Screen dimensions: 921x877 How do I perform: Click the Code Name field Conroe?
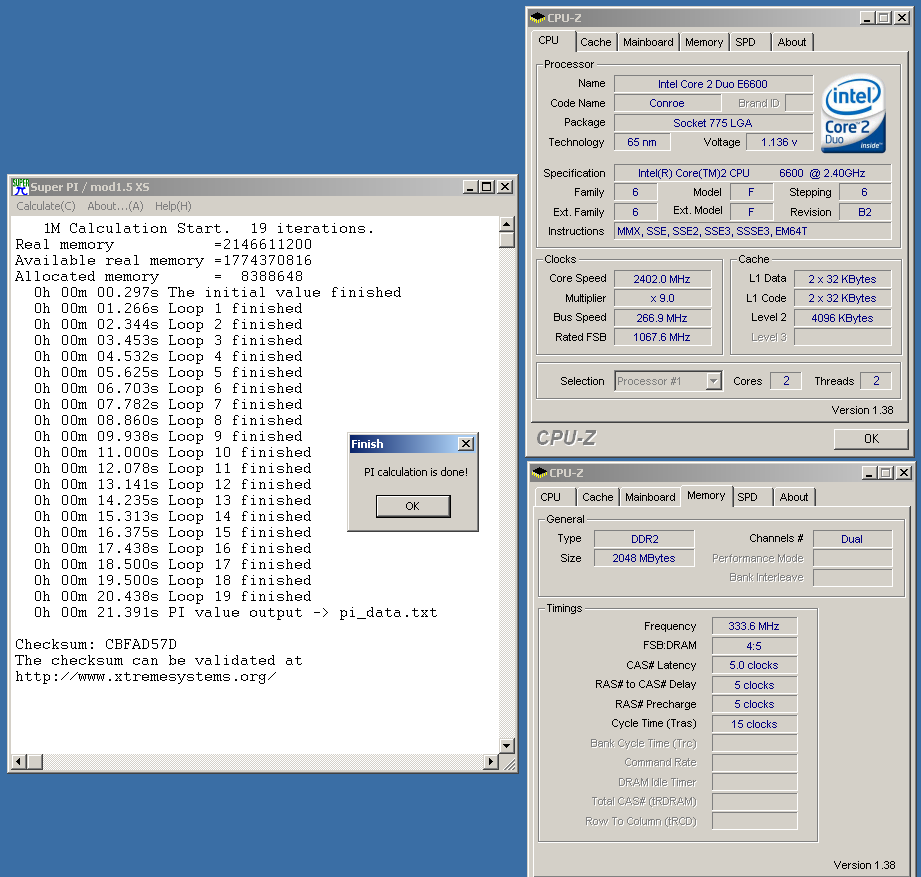tap(667, 103)
